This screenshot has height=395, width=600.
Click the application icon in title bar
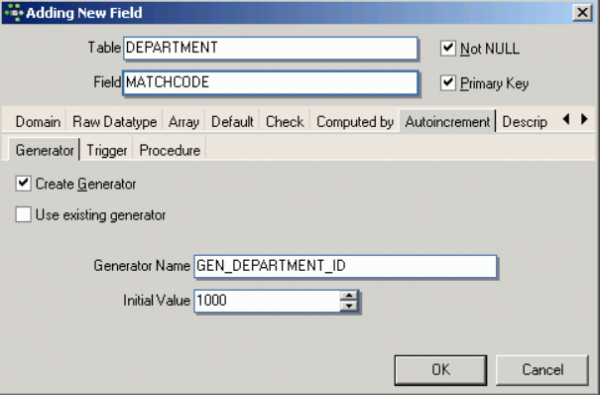tap(14, 13)
